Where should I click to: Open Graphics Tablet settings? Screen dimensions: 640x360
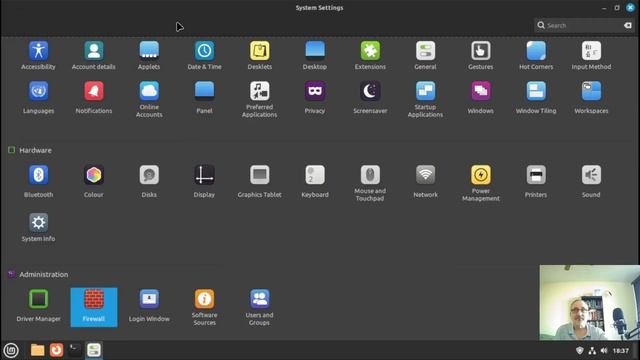point(260,182)
